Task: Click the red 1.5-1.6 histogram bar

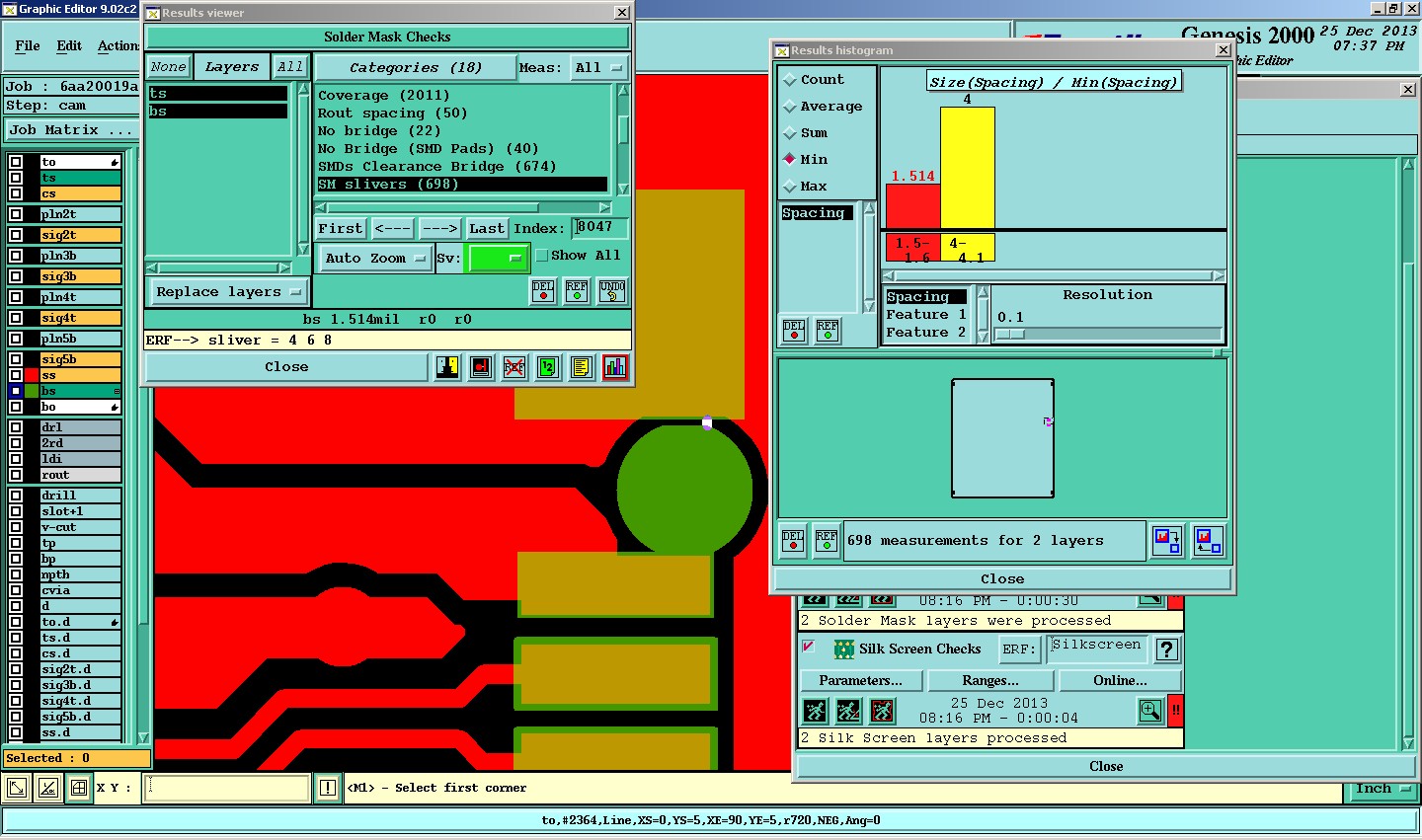Action: [912, 206]
